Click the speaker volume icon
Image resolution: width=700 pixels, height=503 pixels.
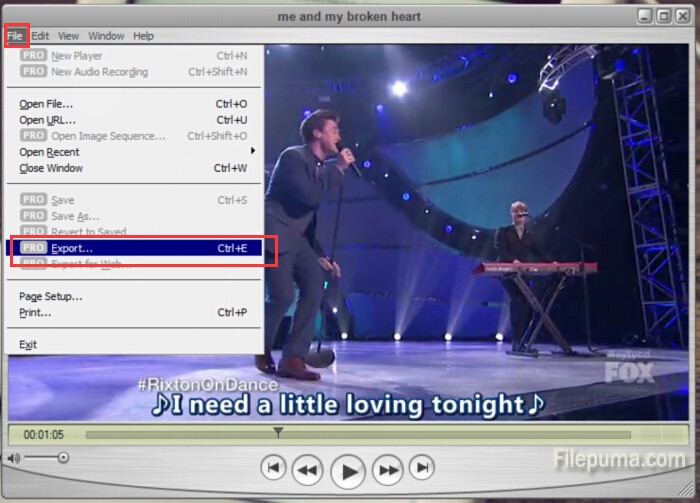(13, 458)
